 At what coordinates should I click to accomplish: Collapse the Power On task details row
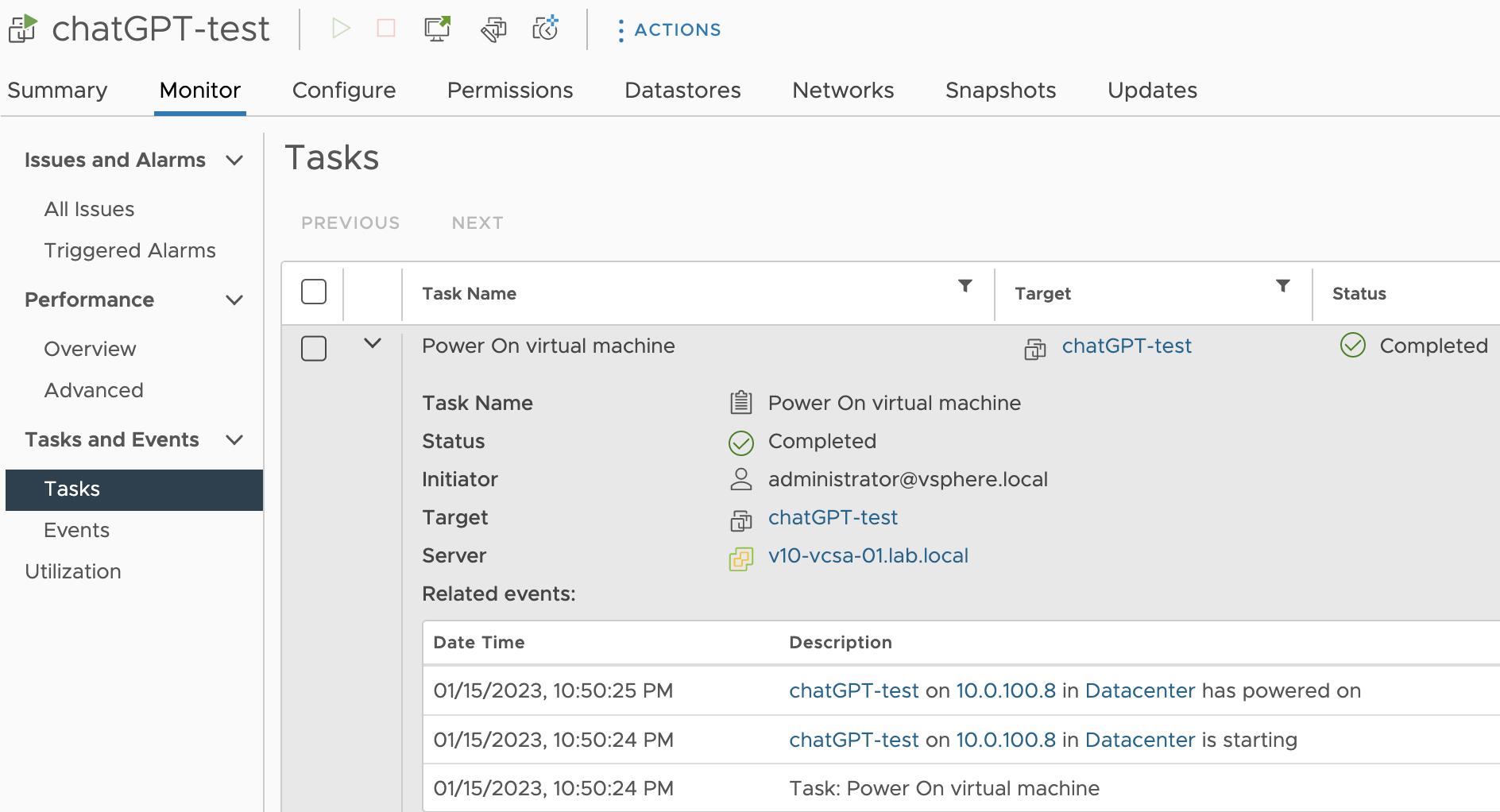point(373,343)
